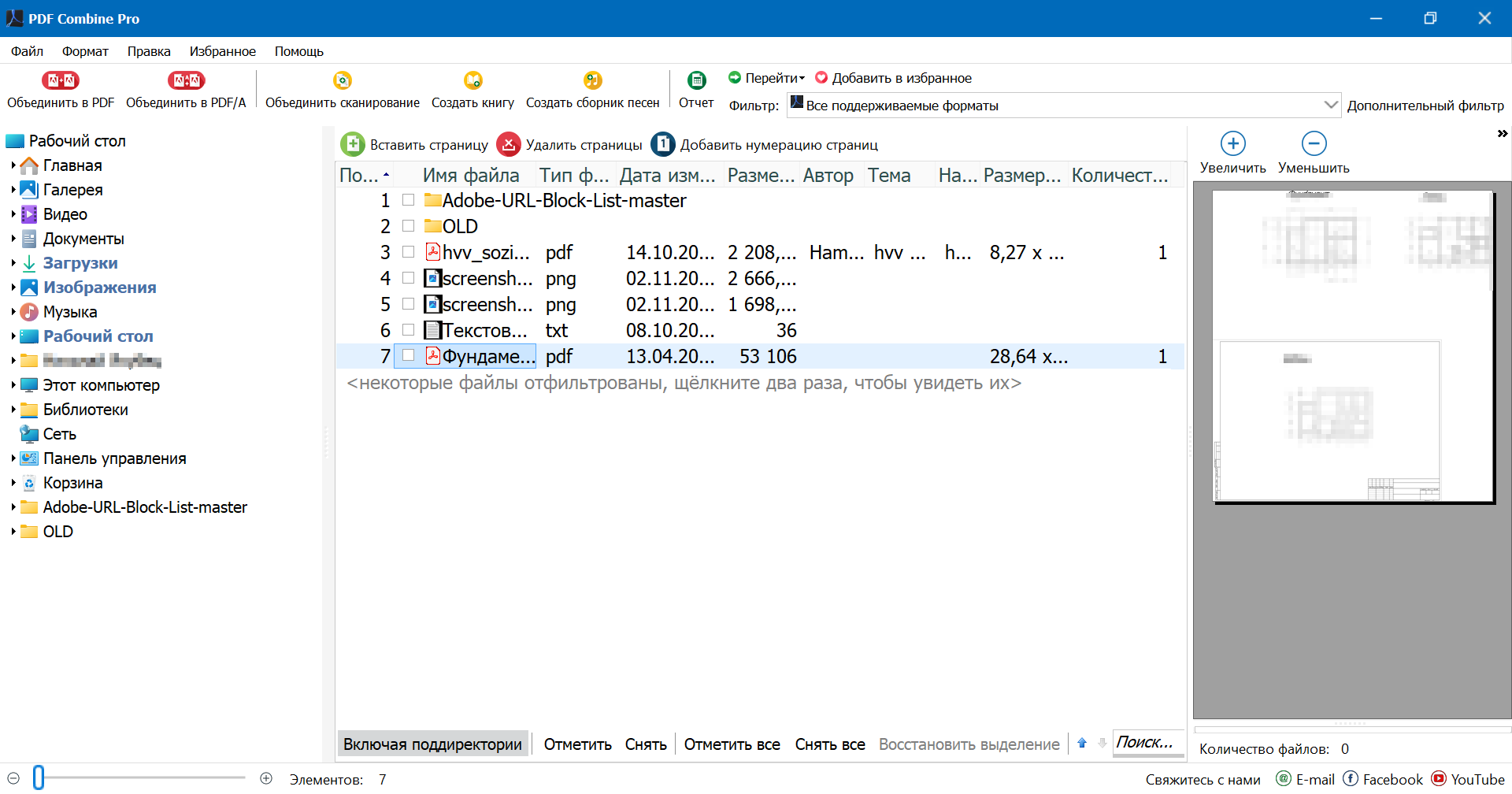Toggle Включая поддиректории option
This screenshot has width=1512, height=794.
[432, 744]
